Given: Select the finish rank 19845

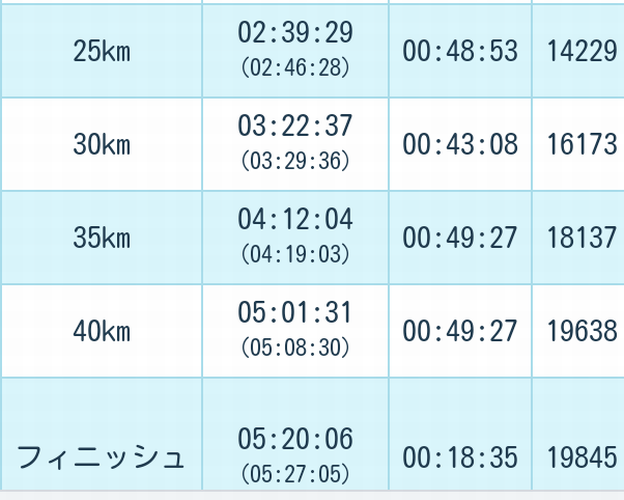Looking at the screenshot, I should 582,457.
